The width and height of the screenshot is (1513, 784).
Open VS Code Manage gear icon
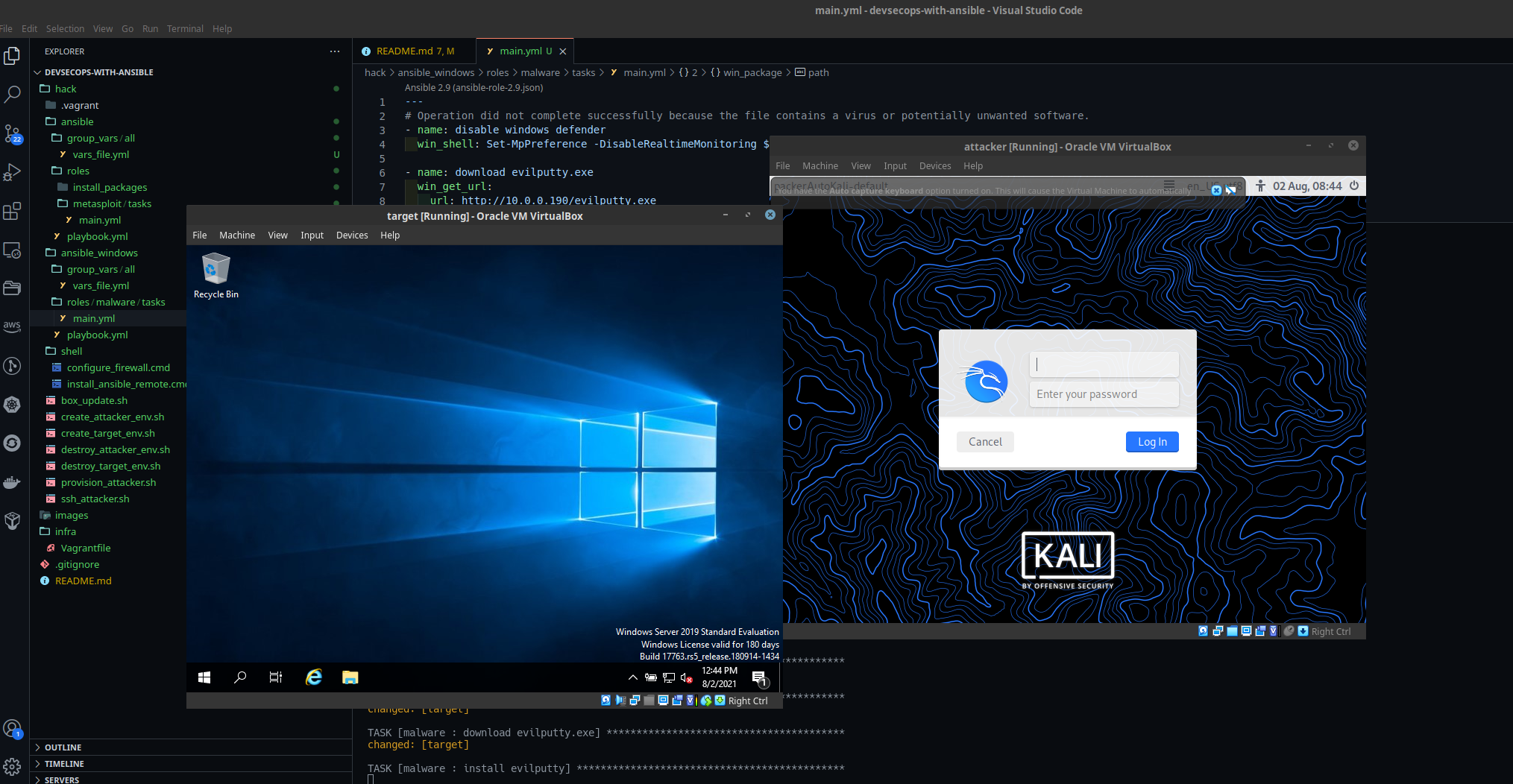click(12, 766)
